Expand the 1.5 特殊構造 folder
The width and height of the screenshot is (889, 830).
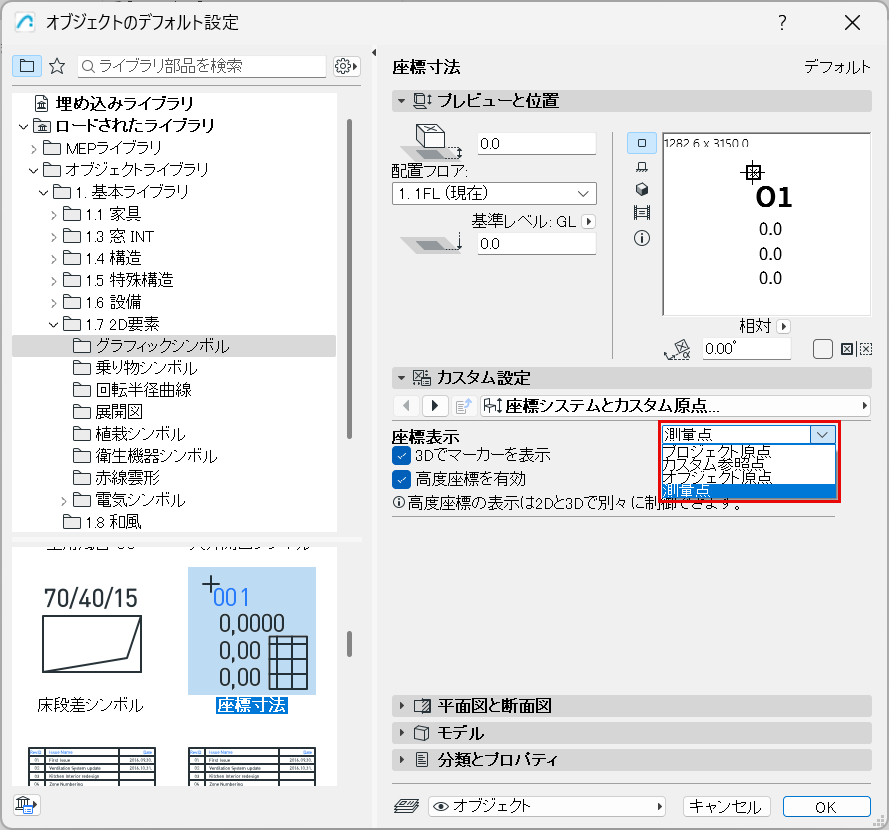53,281
